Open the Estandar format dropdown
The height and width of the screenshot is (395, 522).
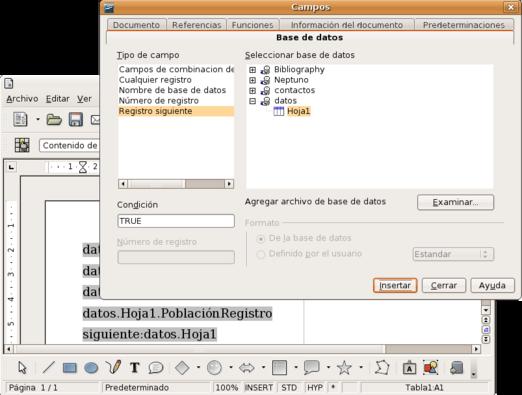[x=453, y=254]
